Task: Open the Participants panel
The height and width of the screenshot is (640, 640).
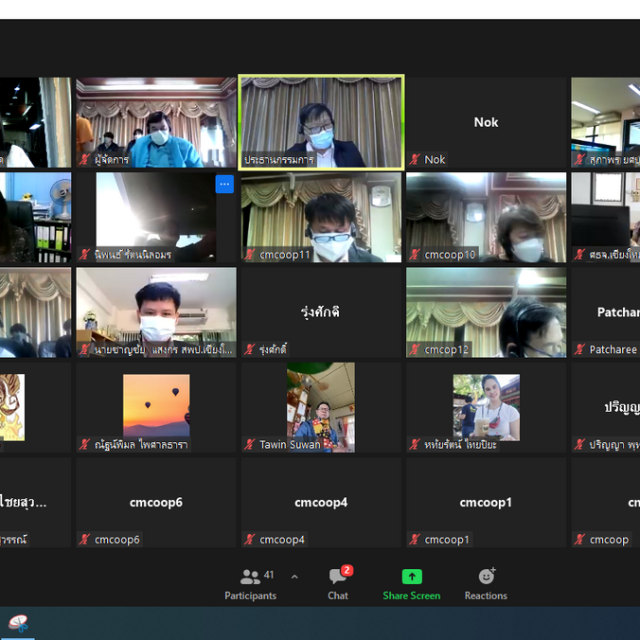Action: [250, 583]
